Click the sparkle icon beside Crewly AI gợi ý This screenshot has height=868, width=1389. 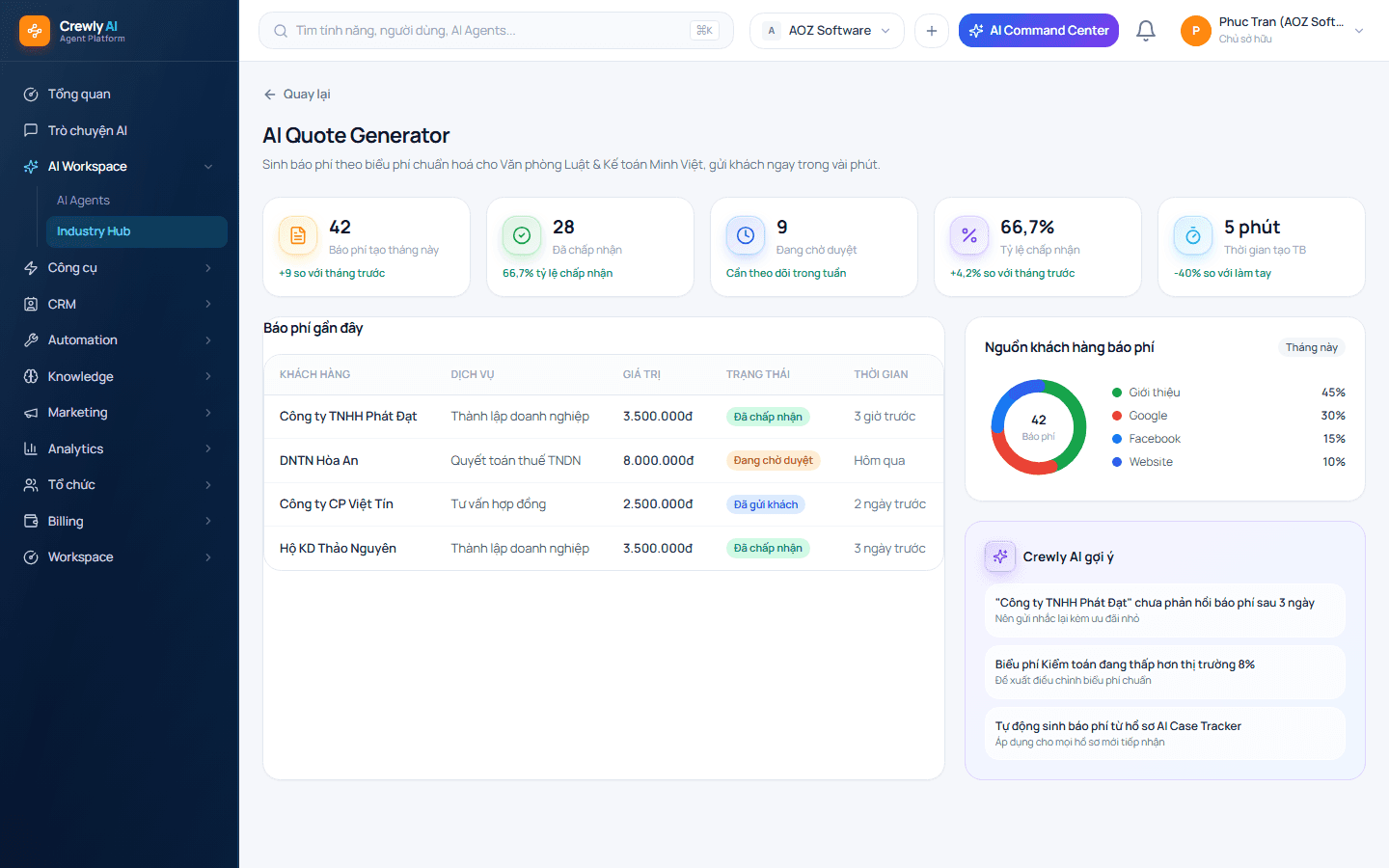pos(1000,556)
